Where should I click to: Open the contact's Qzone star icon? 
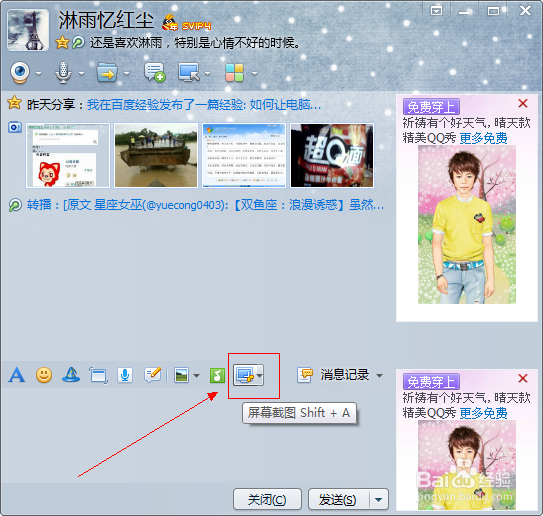pyautogui.click(x=62, y=43)
